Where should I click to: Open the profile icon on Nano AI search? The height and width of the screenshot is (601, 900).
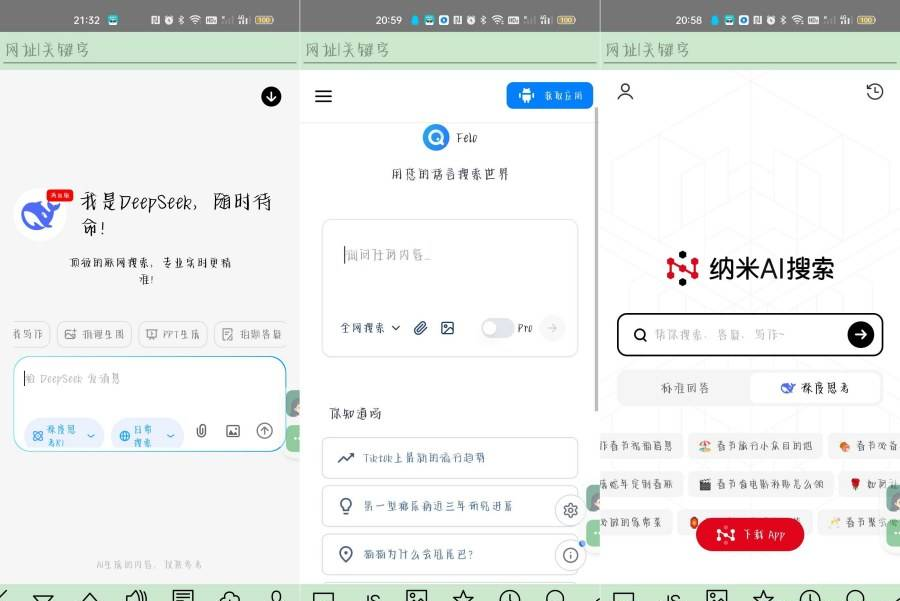pos(625,91)
